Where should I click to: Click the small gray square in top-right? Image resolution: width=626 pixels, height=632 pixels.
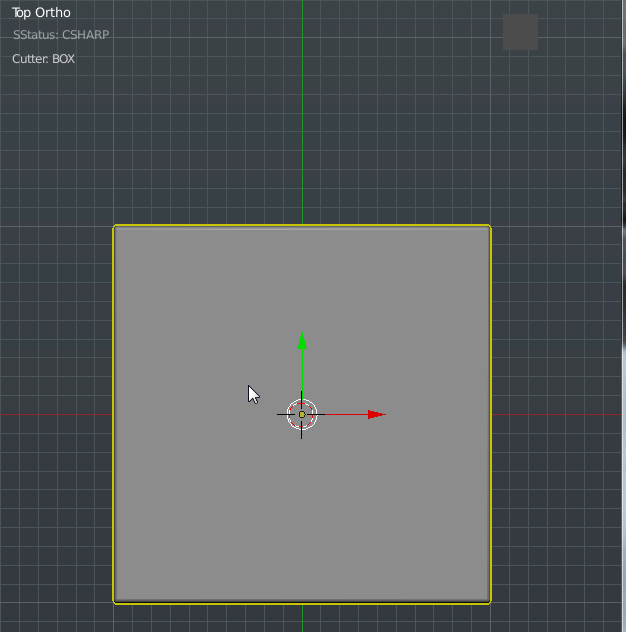[x=520, y=32]
